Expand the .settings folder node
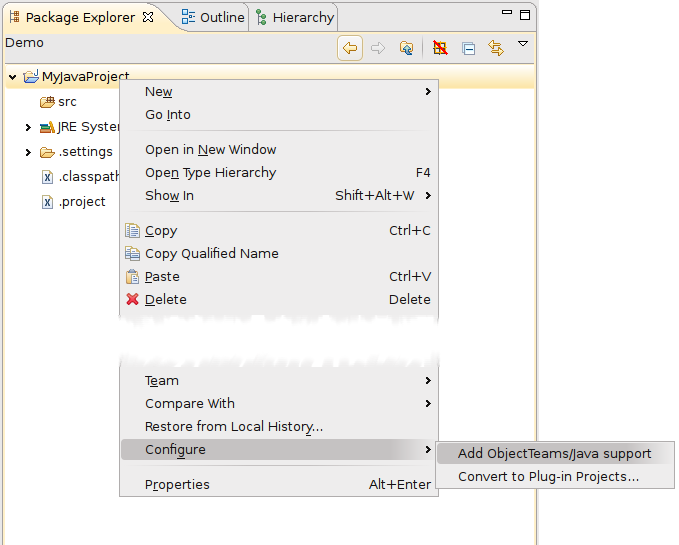Image resolution: width=679 pixels, height=545 pixels. pos(28,152)
